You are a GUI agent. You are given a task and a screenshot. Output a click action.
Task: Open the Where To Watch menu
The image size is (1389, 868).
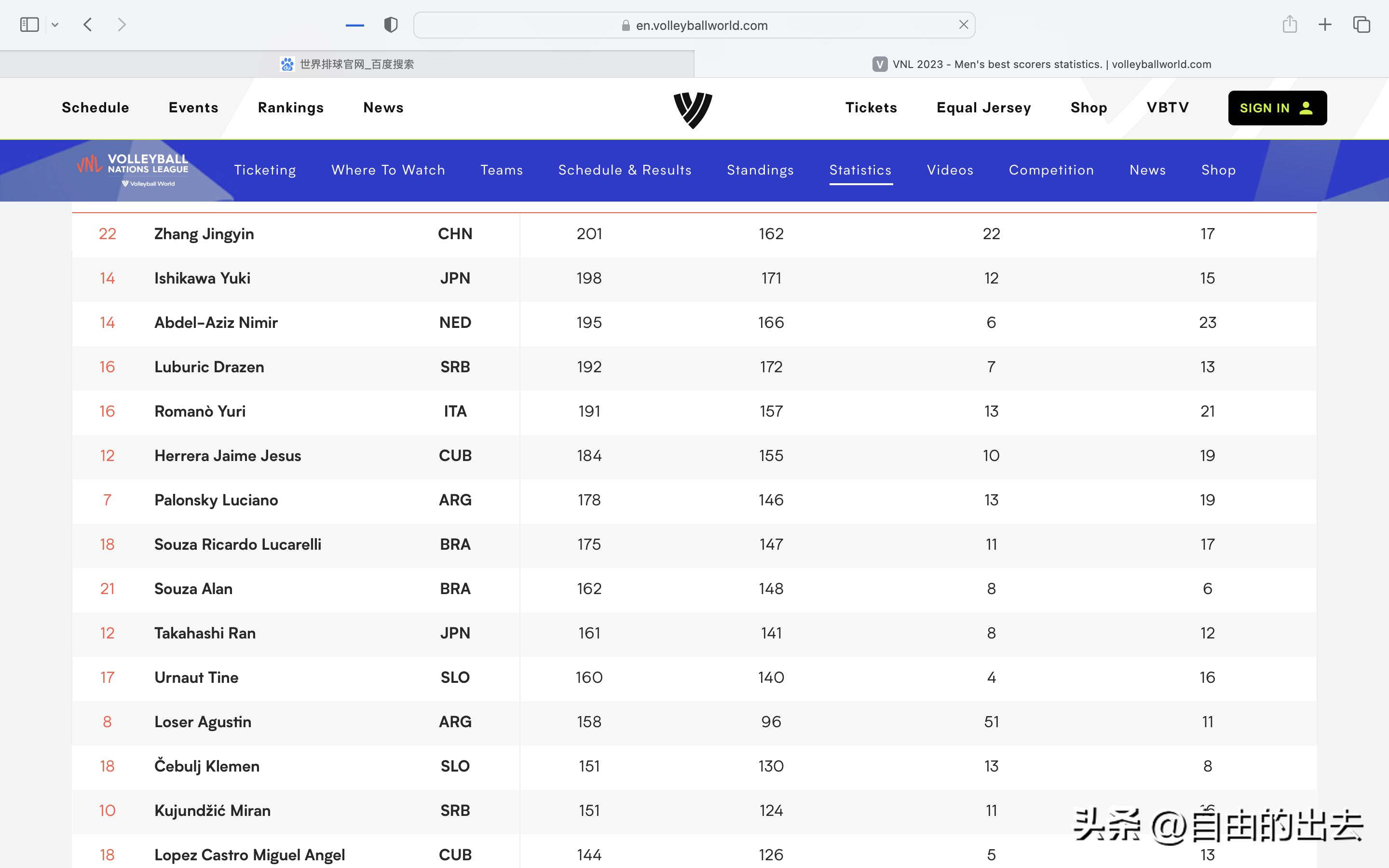tap(388, 170)
